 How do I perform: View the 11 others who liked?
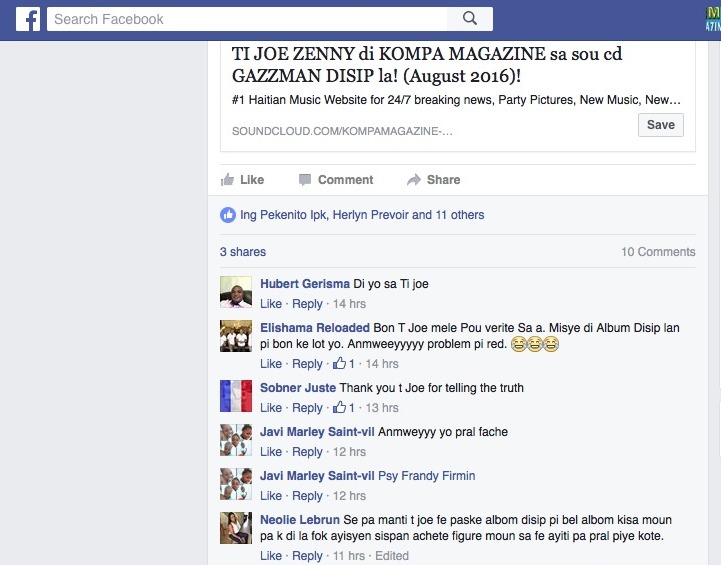pos(460,215)
